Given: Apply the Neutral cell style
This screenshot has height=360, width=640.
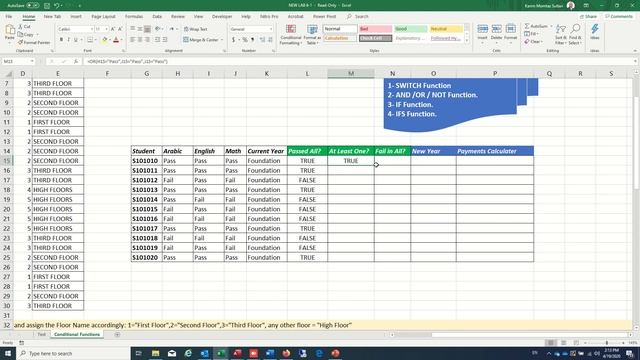Looking at the screenshot, I should pos(446,29).
